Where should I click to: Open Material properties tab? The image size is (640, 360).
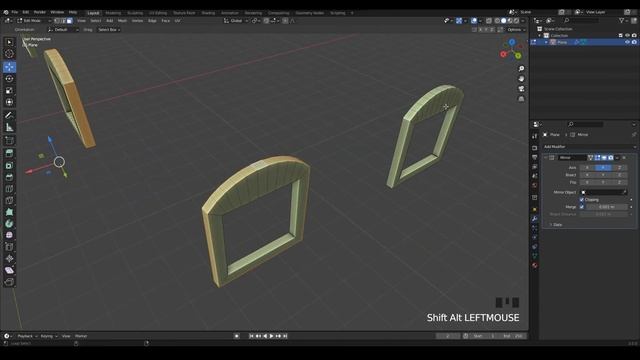[x=535, y=265]
